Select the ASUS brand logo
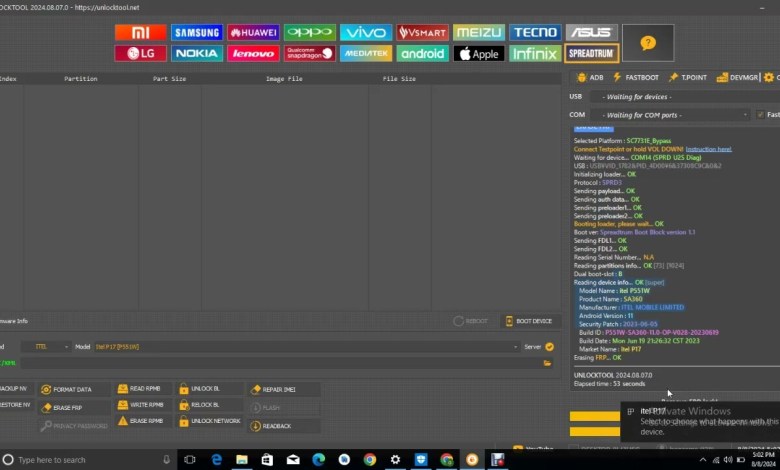 [x=591, y=32]
